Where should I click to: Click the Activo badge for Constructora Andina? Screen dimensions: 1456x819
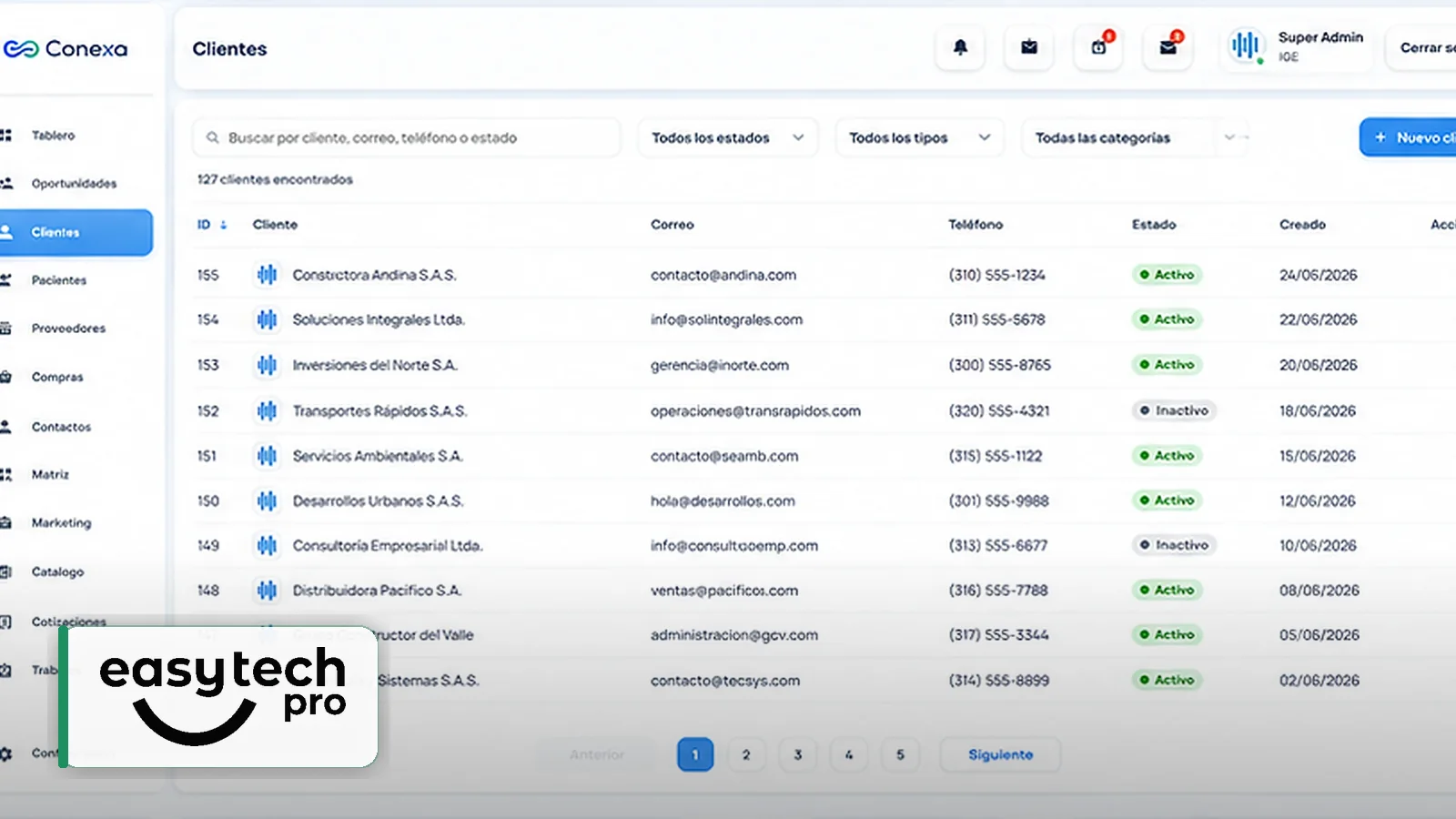(1167, 274)
